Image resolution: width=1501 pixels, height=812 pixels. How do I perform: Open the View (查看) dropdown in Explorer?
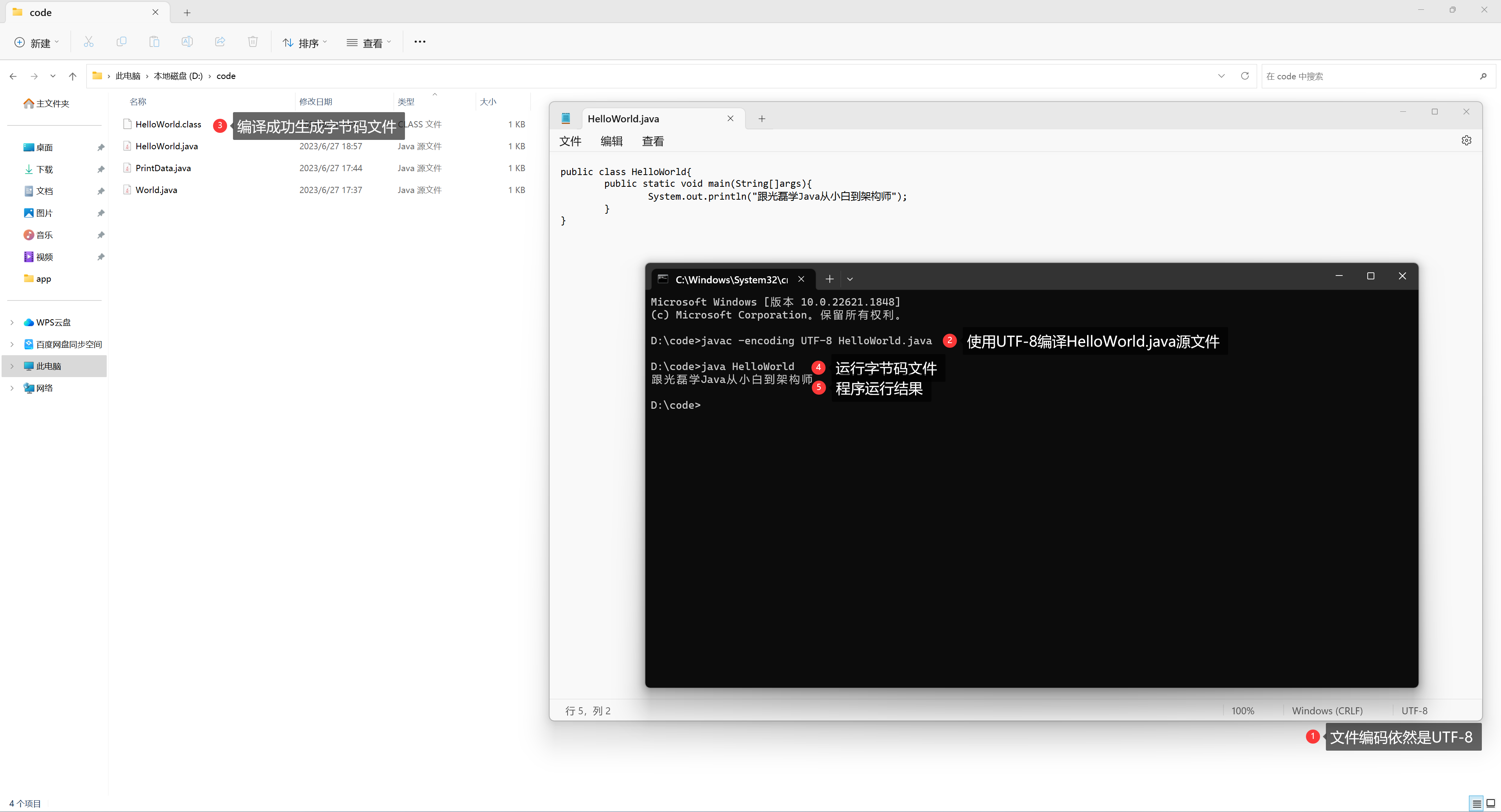point(369,43)
